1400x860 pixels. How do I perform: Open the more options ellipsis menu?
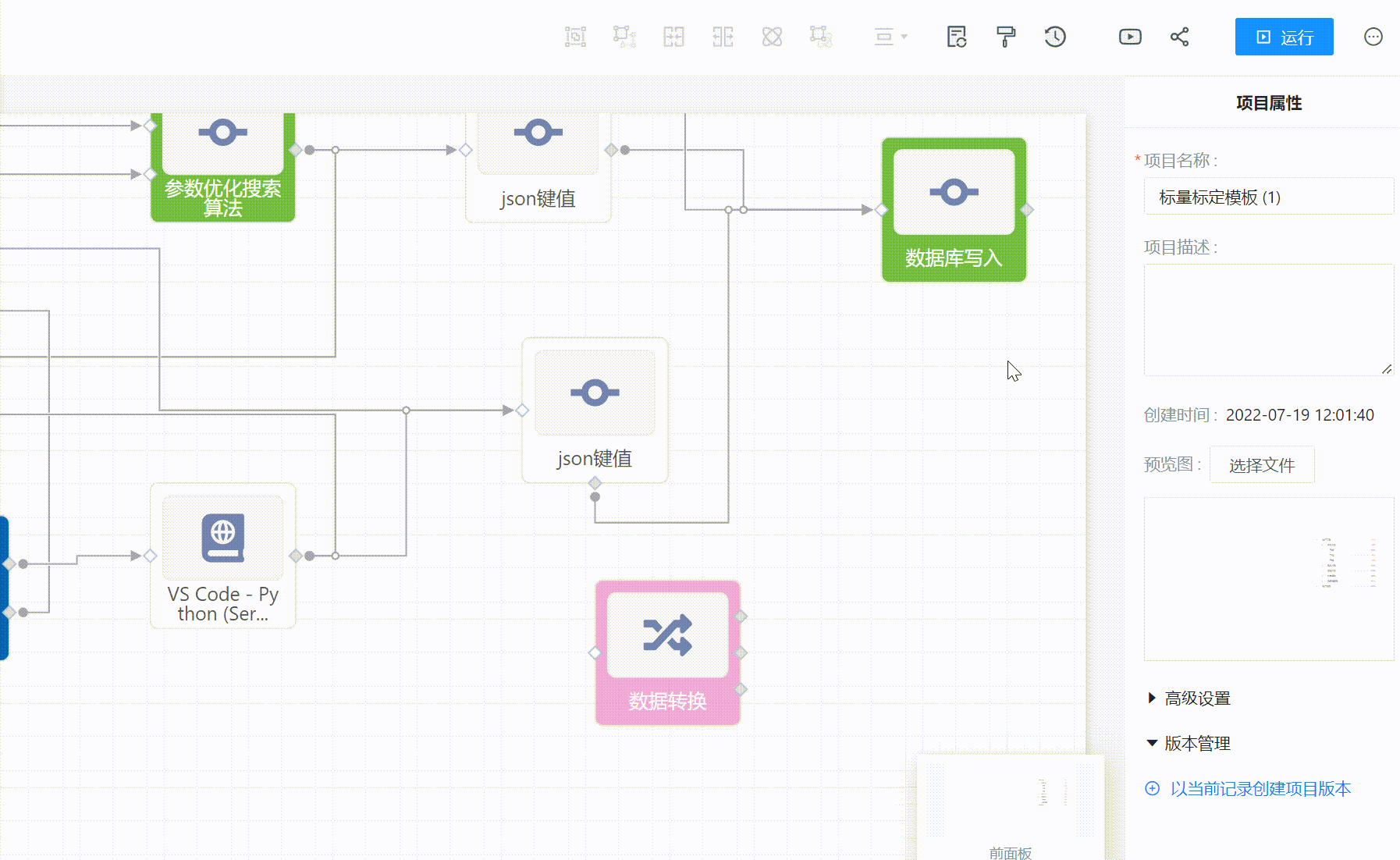pos(1373,37)
